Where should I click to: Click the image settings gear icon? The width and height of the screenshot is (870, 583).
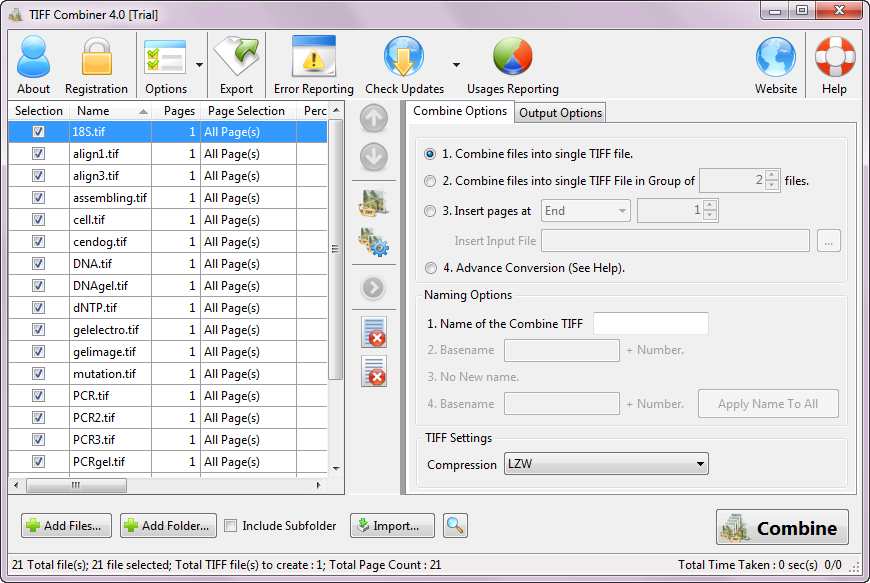pos(373,242)
